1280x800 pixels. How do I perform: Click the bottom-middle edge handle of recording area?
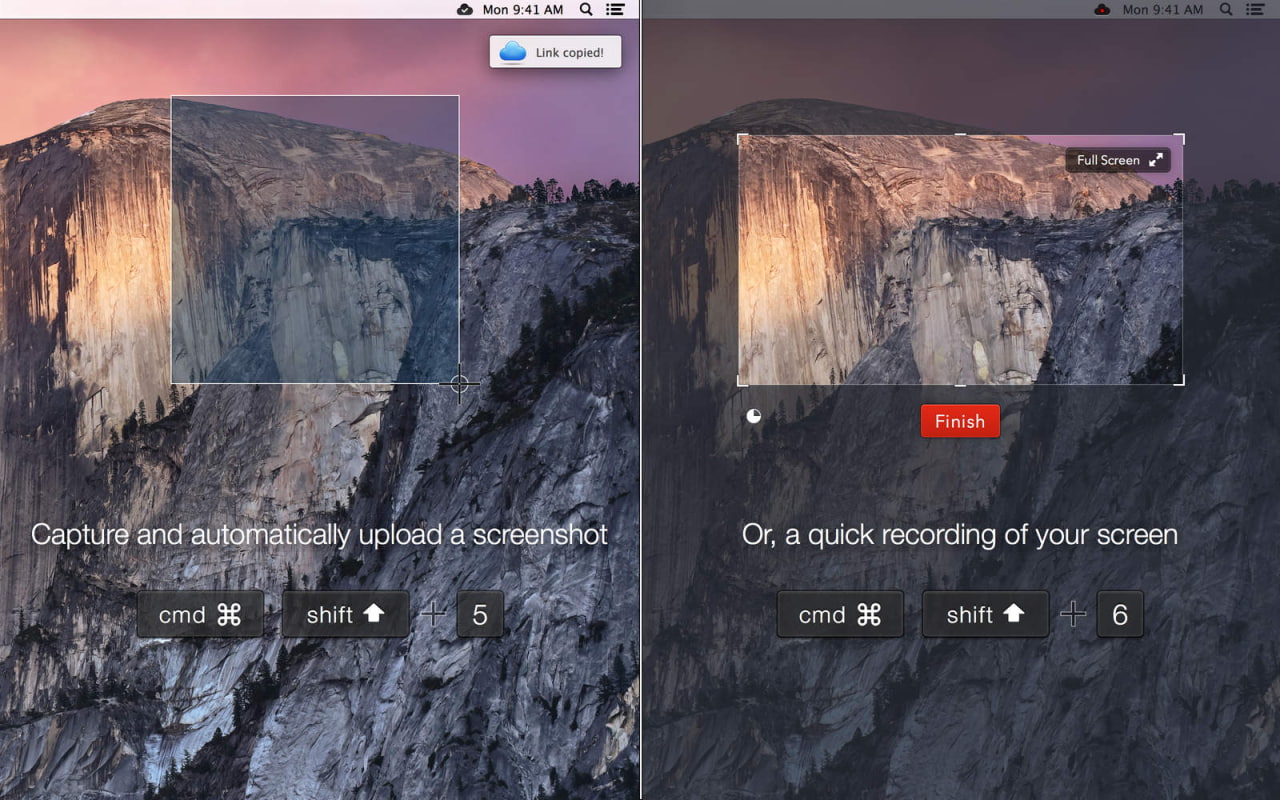click(x=961, y=384)
